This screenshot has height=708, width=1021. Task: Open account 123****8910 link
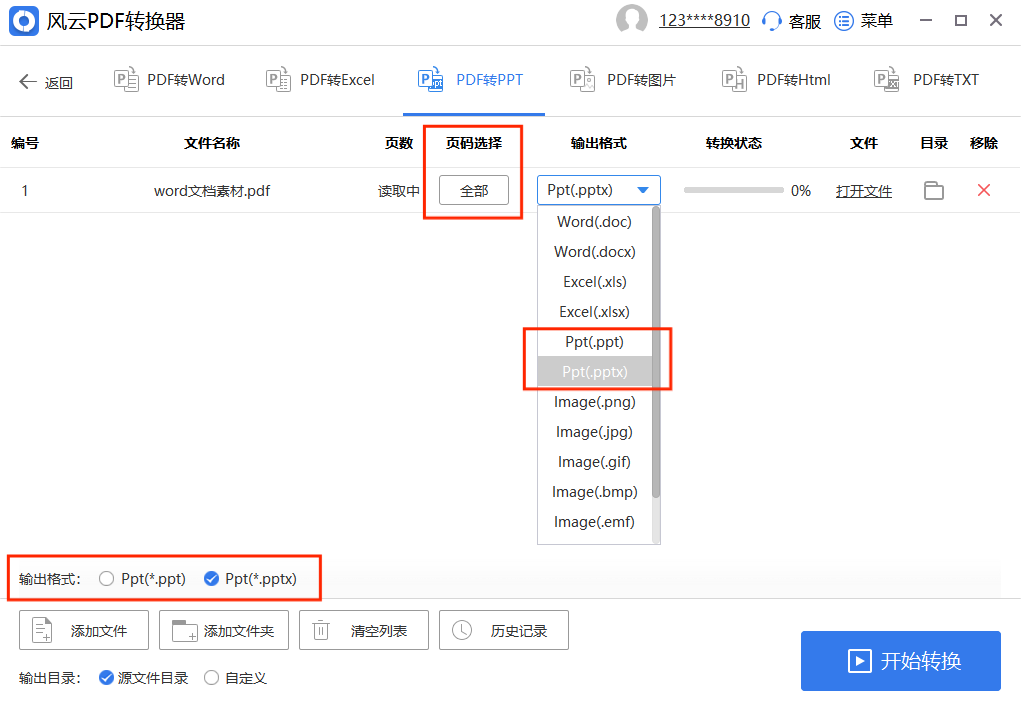705,21
